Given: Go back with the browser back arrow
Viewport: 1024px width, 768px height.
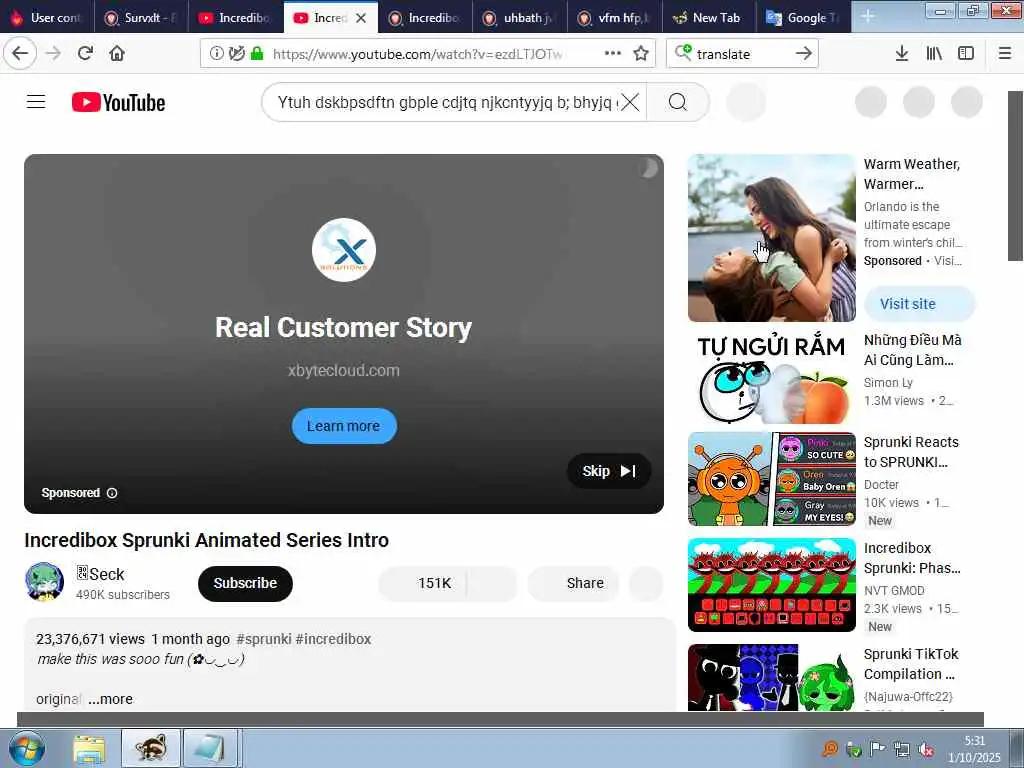Looking at the screenshot, I should point(20,54).
